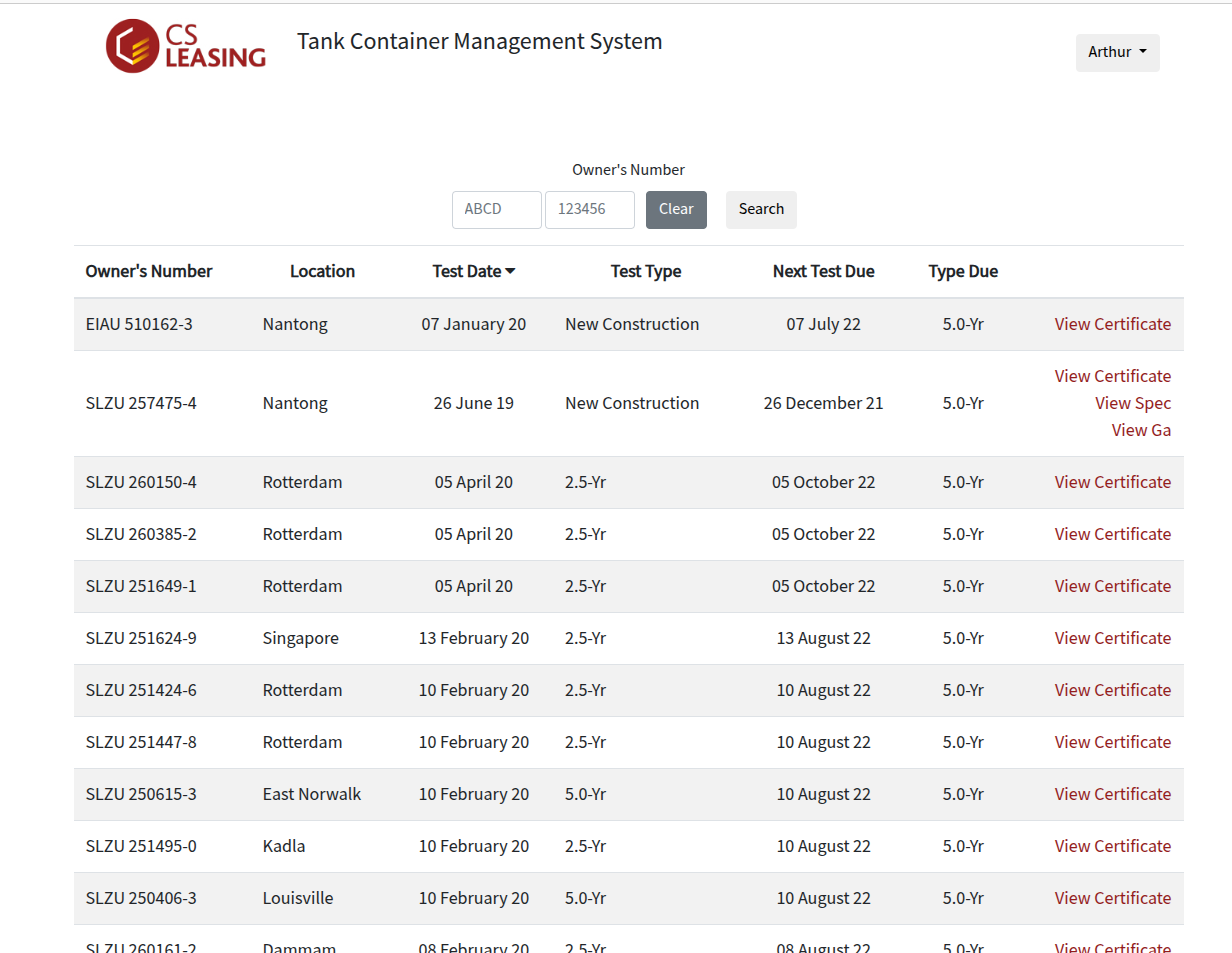Select owner's number SLZU 251624-9
Screen dimensions: 1232x953
coord(141,638)
